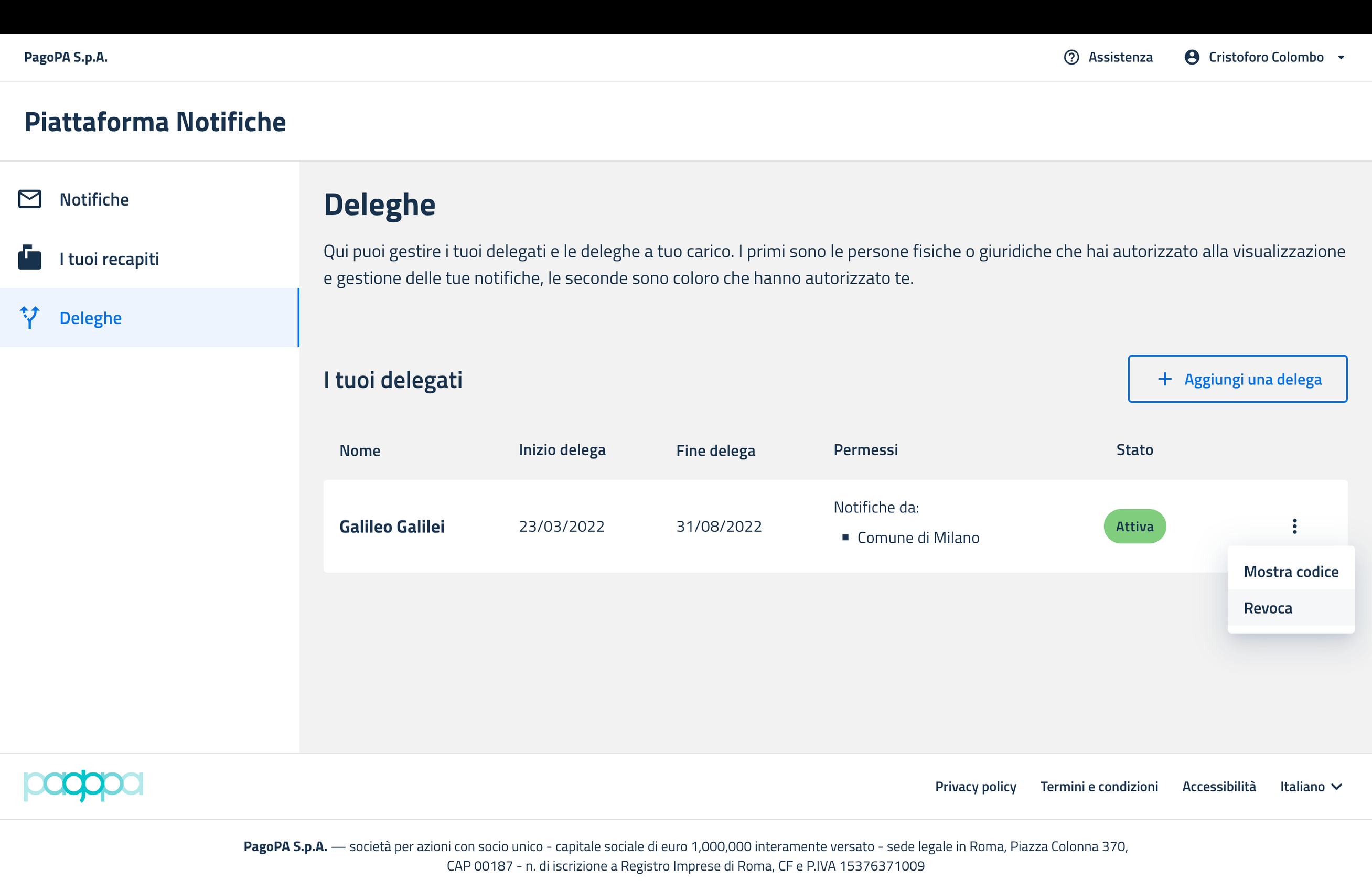Click the PagoPA logo in the footer
This screenshot has height=891, width=1372.
[x=83, y=786]
